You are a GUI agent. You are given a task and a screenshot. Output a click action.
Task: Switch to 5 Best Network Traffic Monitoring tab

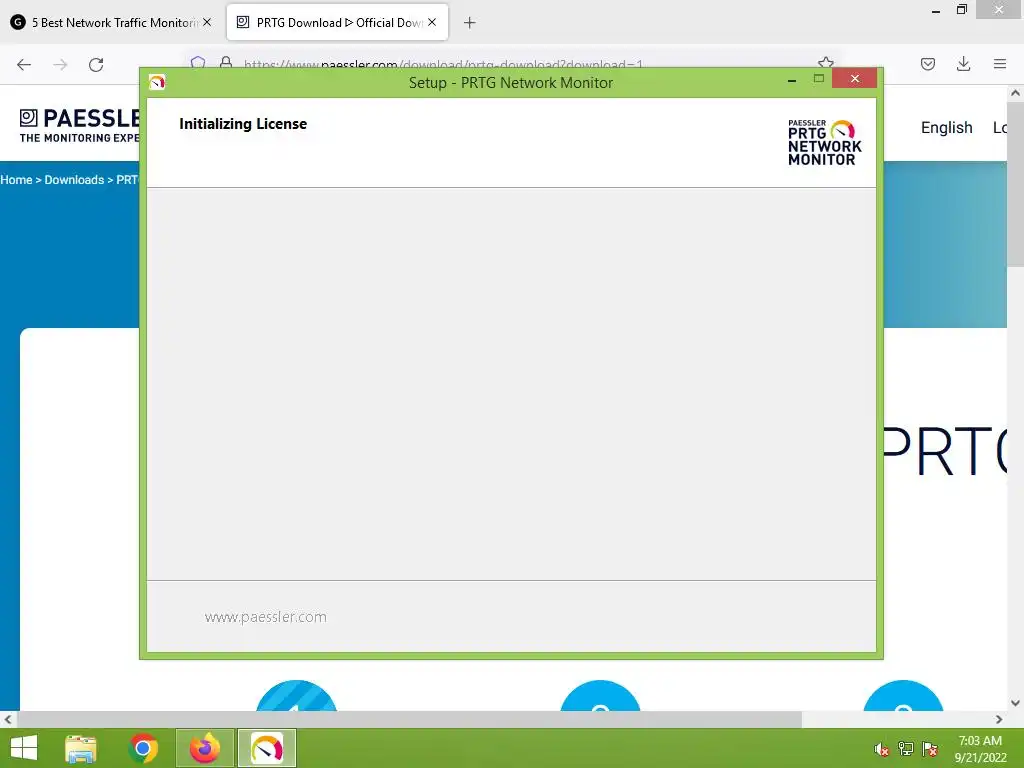click(111, 22)
